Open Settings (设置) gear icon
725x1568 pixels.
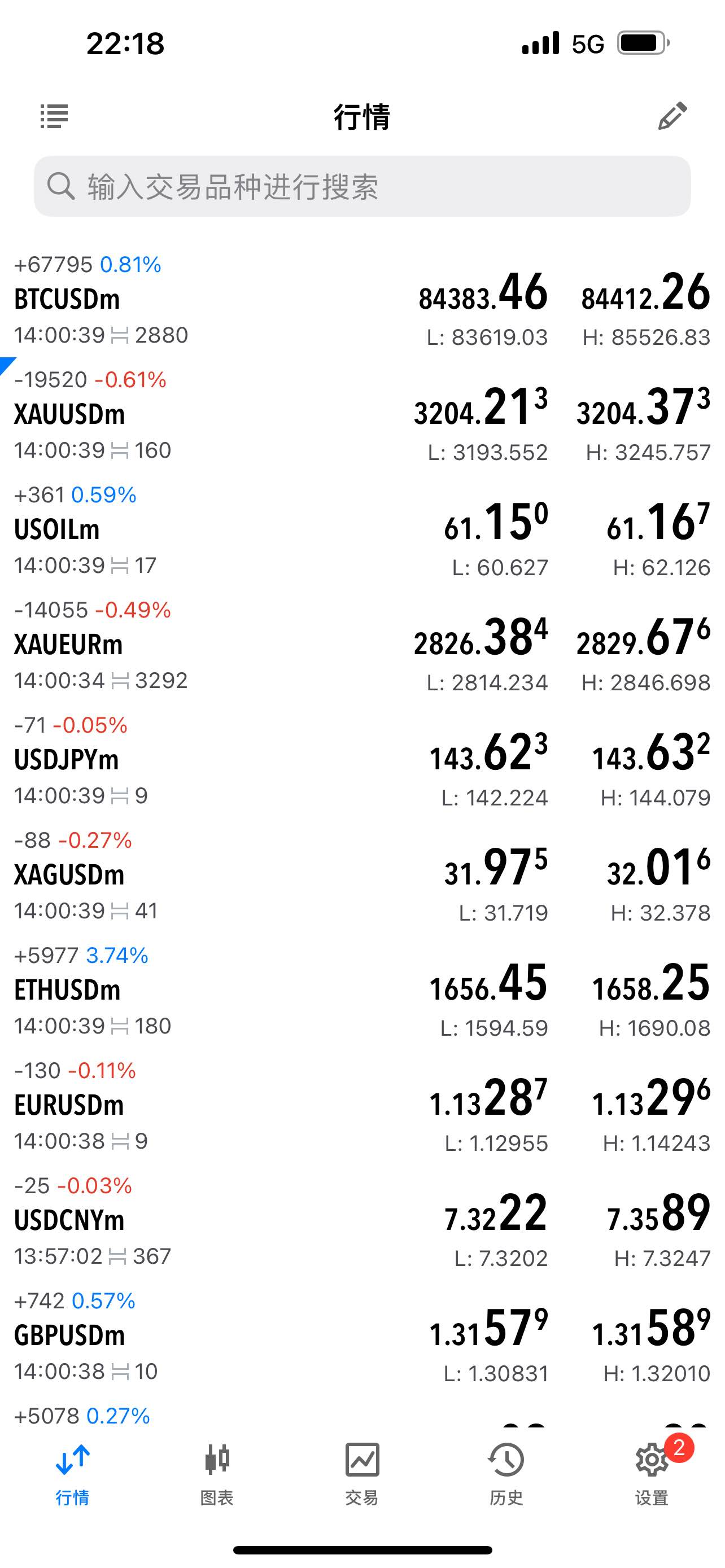click(x=650, y=1460)
